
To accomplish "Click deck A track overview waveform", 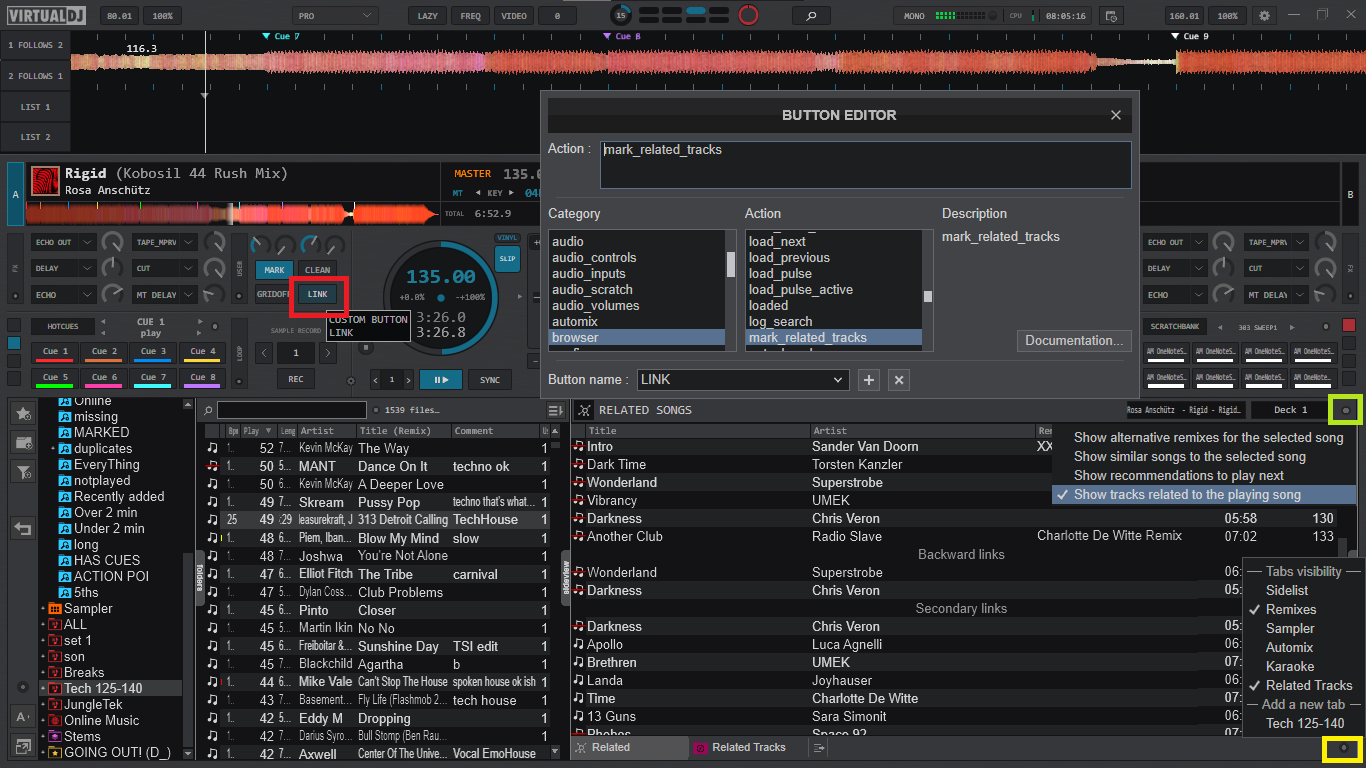I will click(x=231, y=213).
